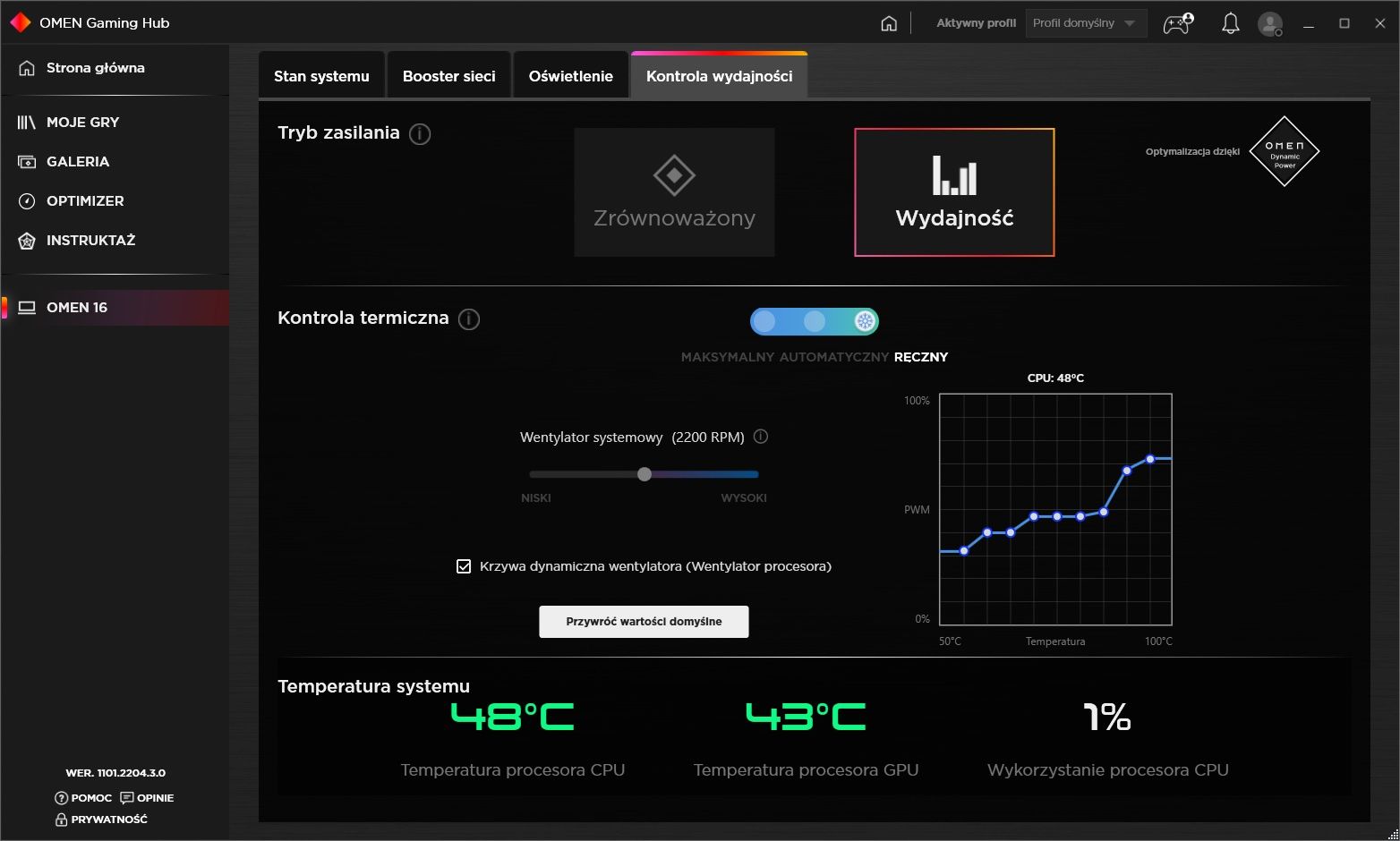Open notifications bell icon
The width and height of the screenshot is (1400, 841).
point(1231,23)
